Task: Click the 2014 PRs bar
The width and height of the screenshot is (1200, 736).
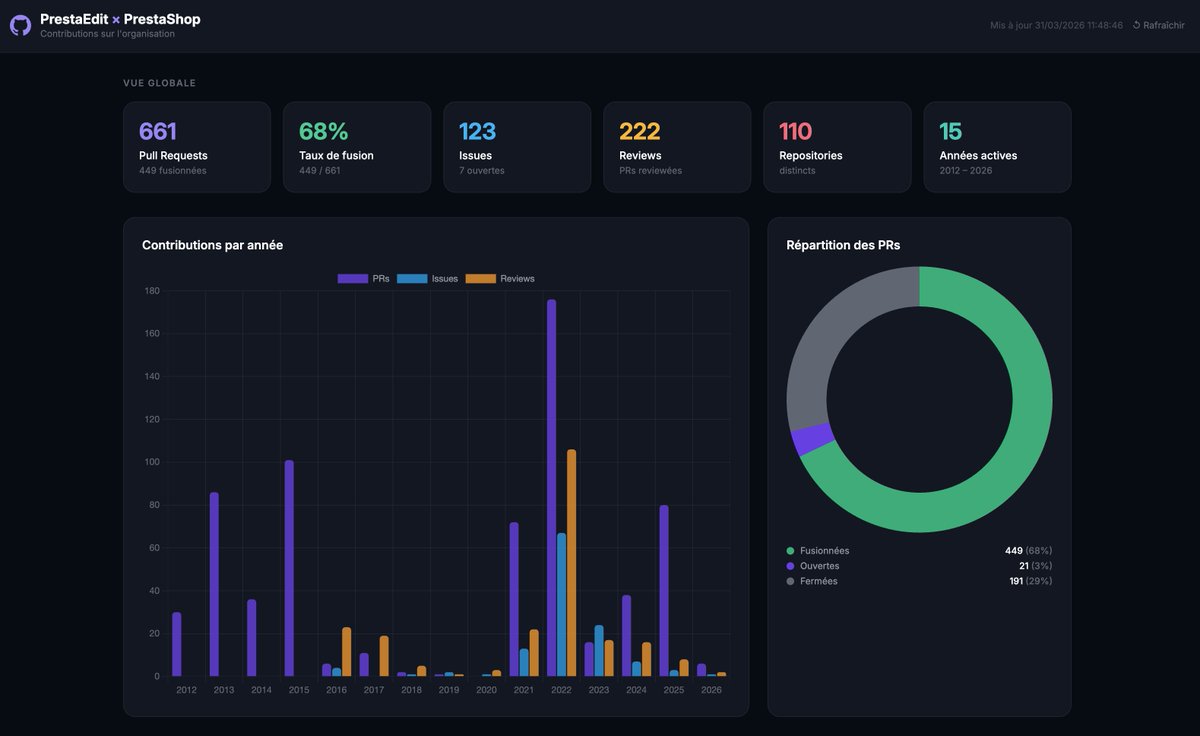Action: [252, 638]
